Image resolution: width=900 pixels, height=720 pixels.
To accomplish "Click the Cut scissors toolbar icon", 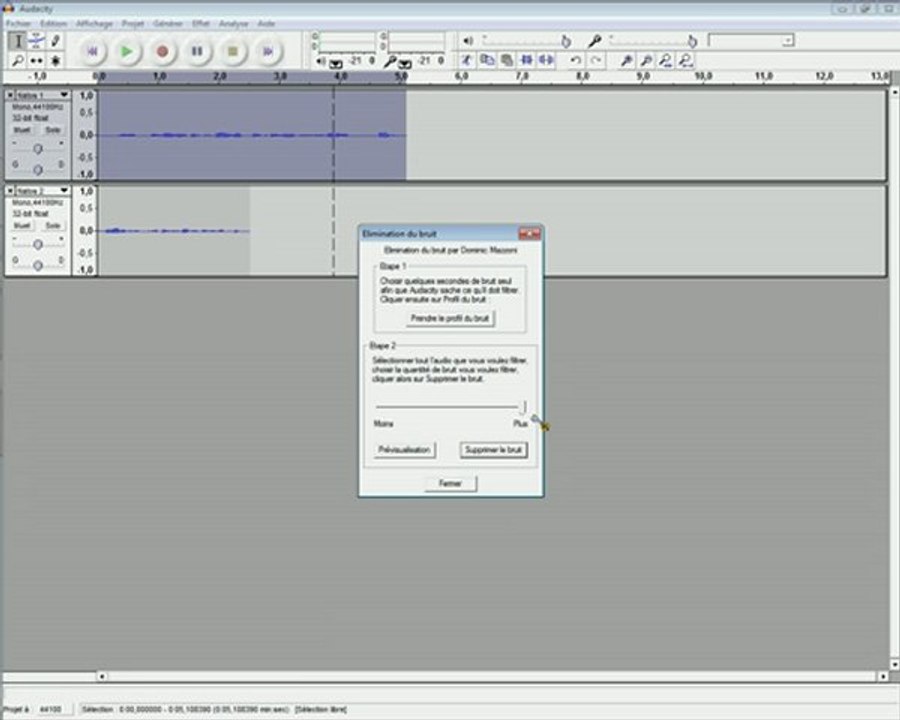I will [x=467, y=60].
